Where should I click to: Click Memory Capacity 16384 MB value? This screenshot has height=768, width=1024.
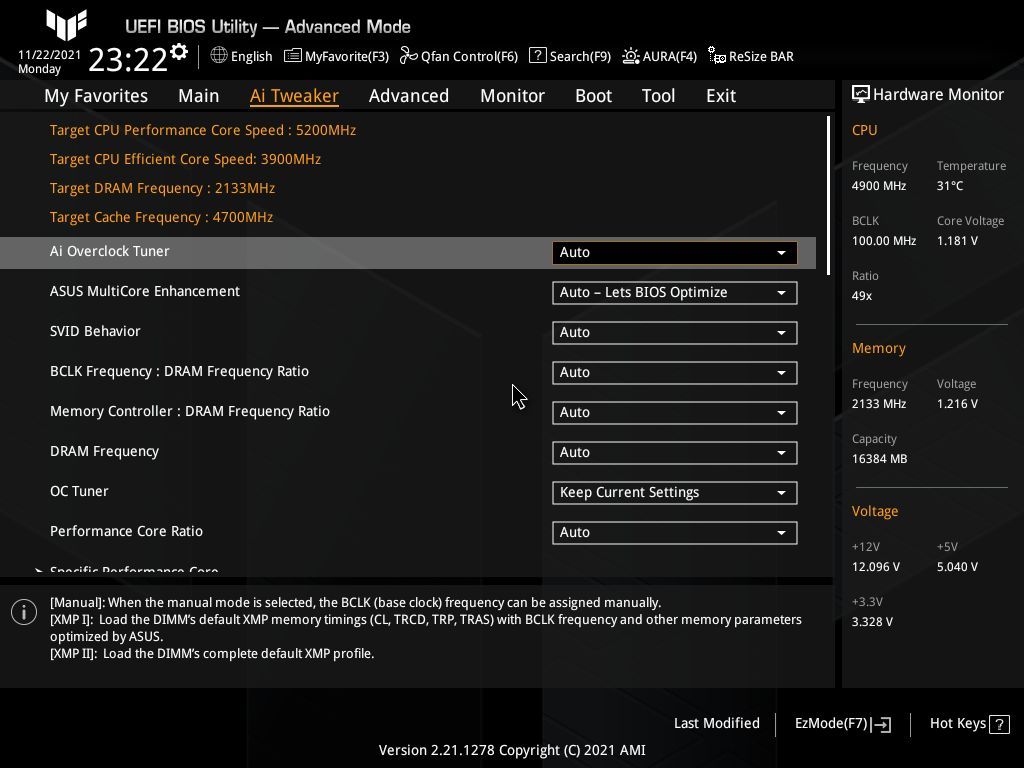[x=880, y=459]
